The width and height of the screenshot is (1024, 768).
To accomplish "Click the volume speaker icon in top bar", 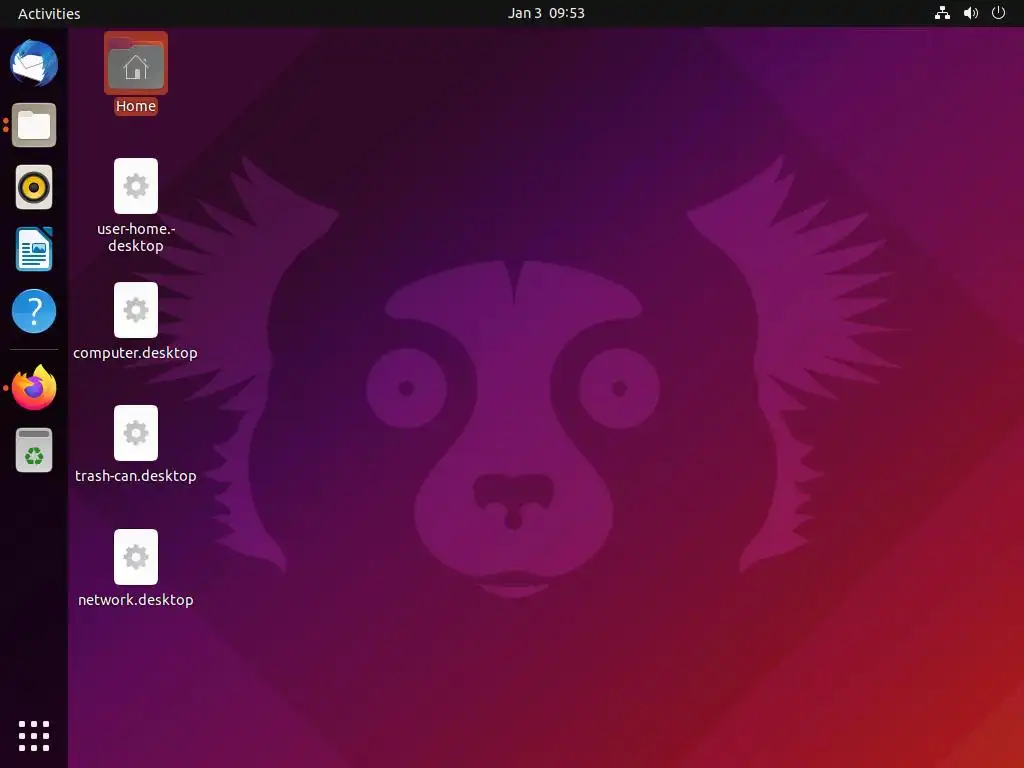I will [x=971, y=13].
